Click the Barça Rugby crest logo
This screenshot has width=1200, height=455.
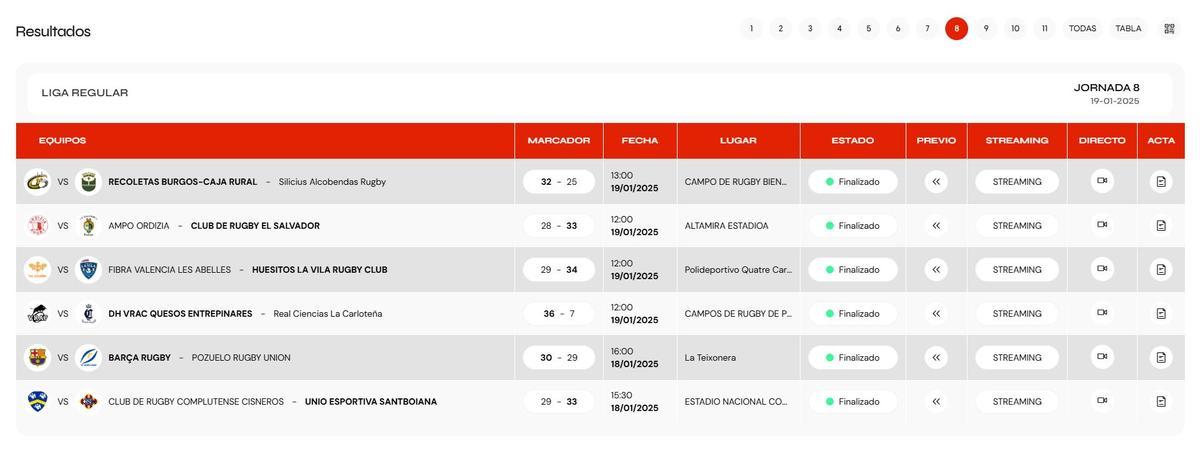[38, 358]
